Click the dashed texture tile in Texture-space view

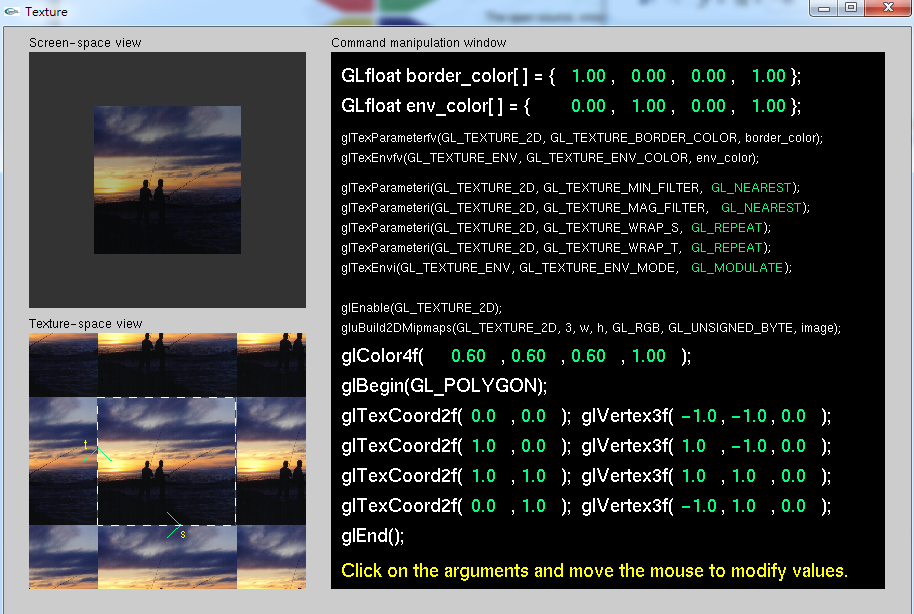(x=167, y=461)
